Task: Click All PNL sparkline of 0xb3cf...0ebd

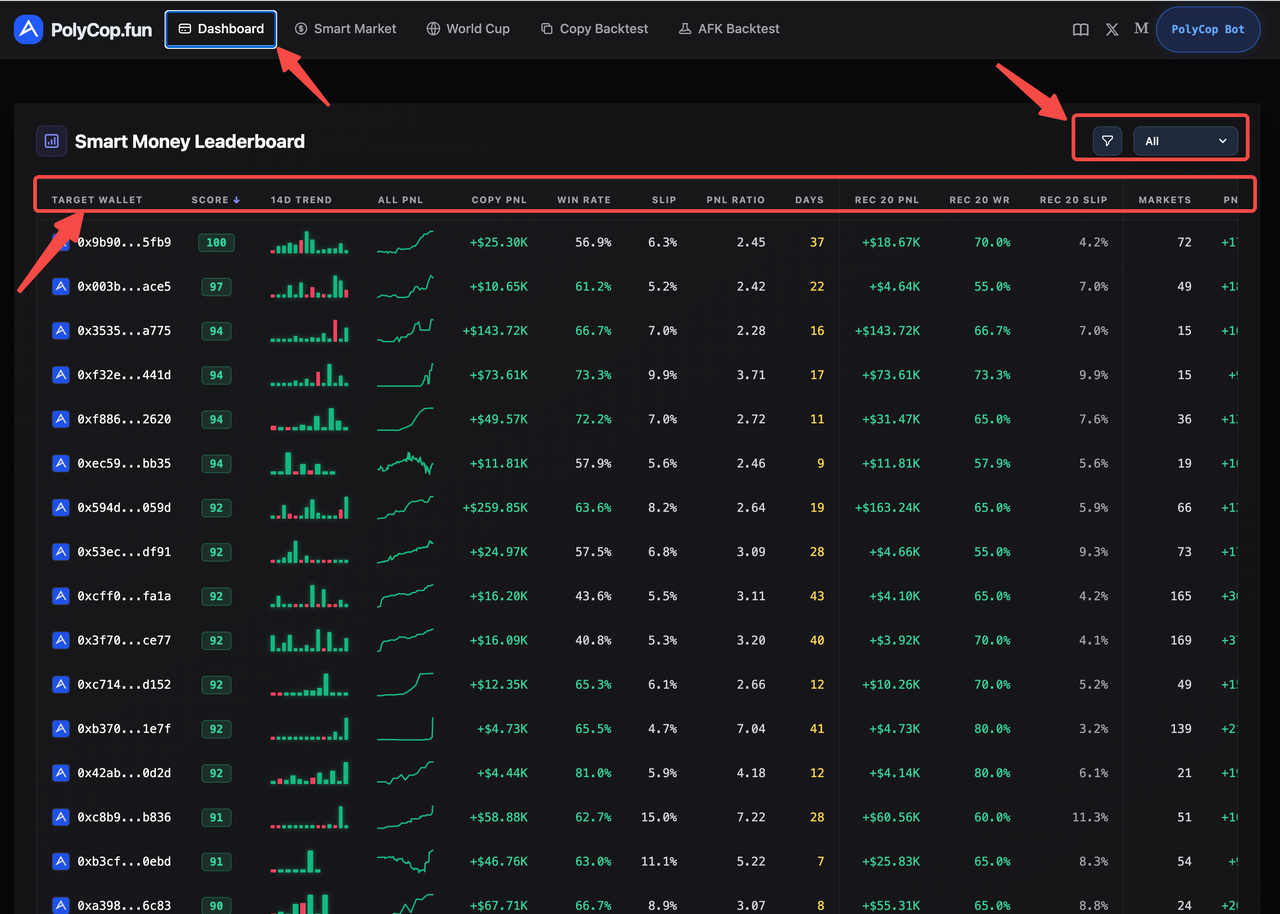Action: point(405,861)
